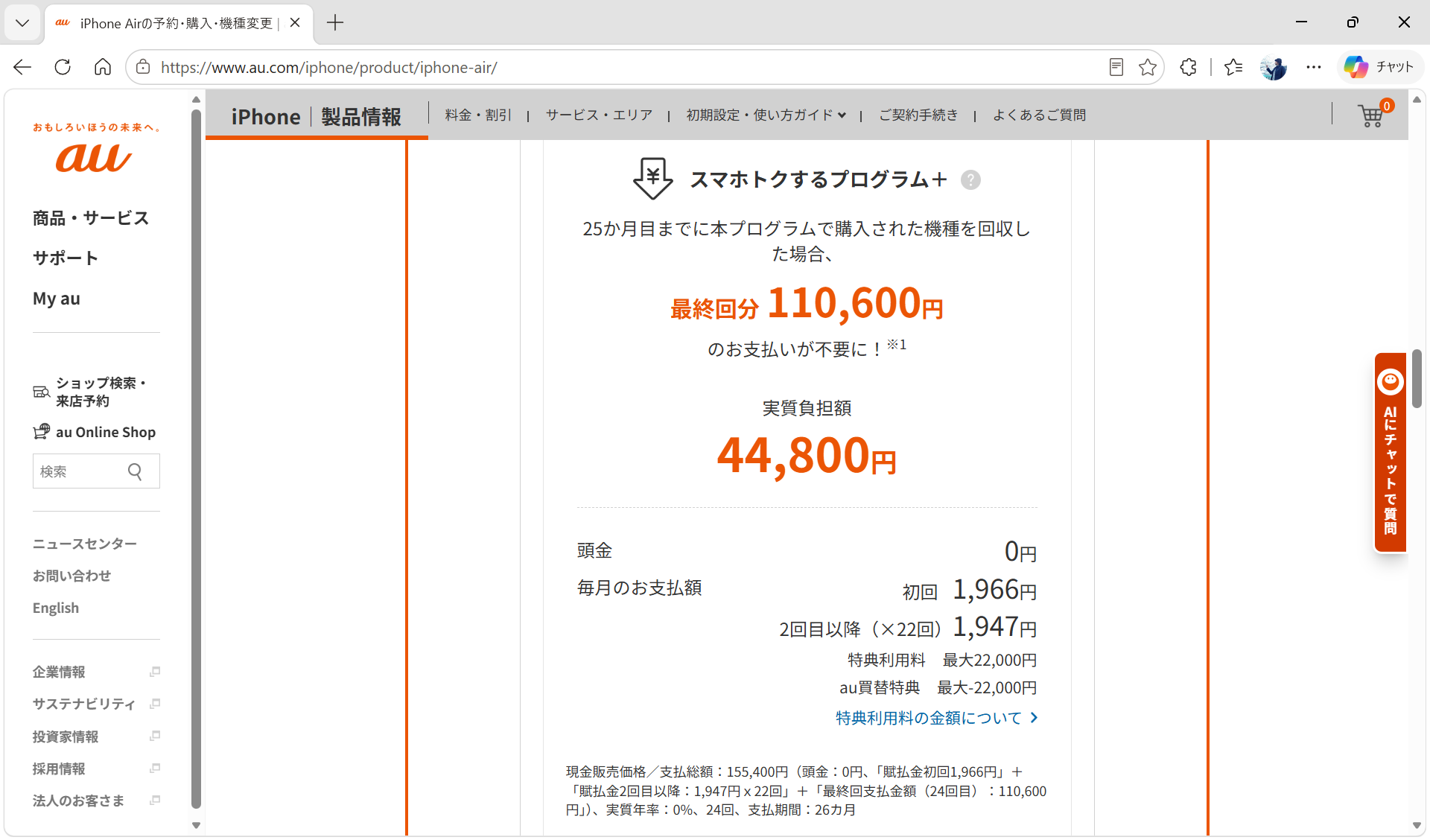1430x840 pixels.
Task: Open the immersive reader icon
Action: pos(1116,67)
